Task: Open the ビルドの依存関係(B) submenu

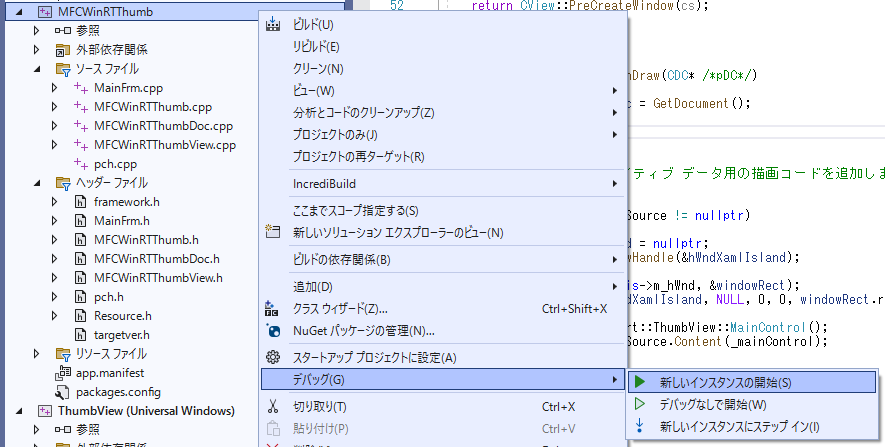Action: point(444,260)
